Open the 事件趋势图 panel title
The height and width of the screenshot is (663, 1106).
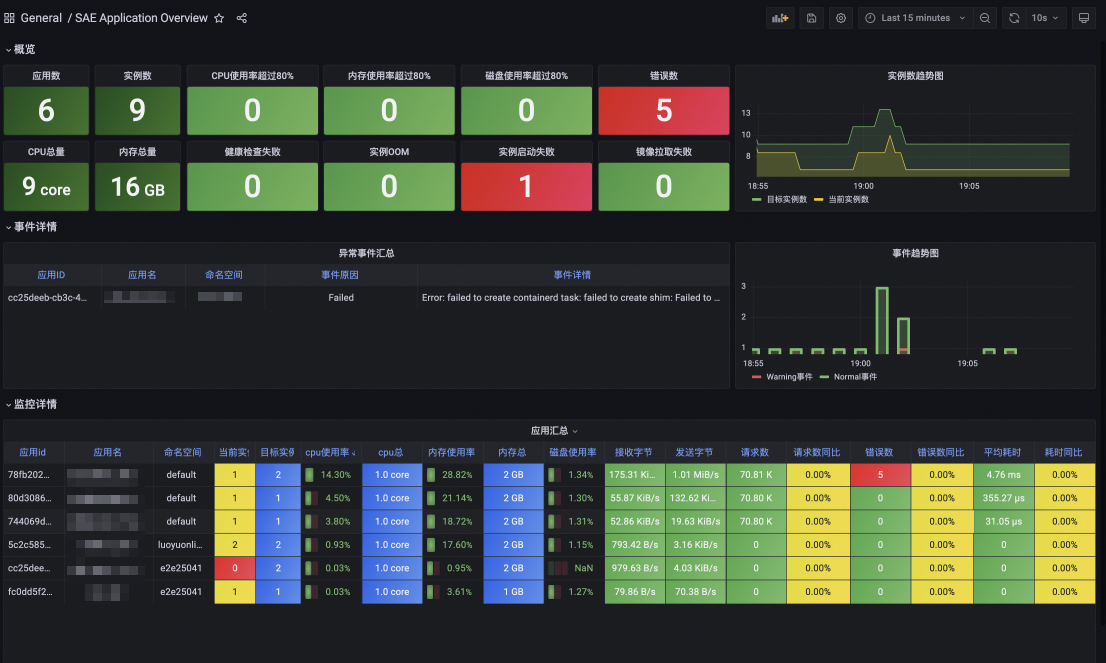(x=915, y=253)
